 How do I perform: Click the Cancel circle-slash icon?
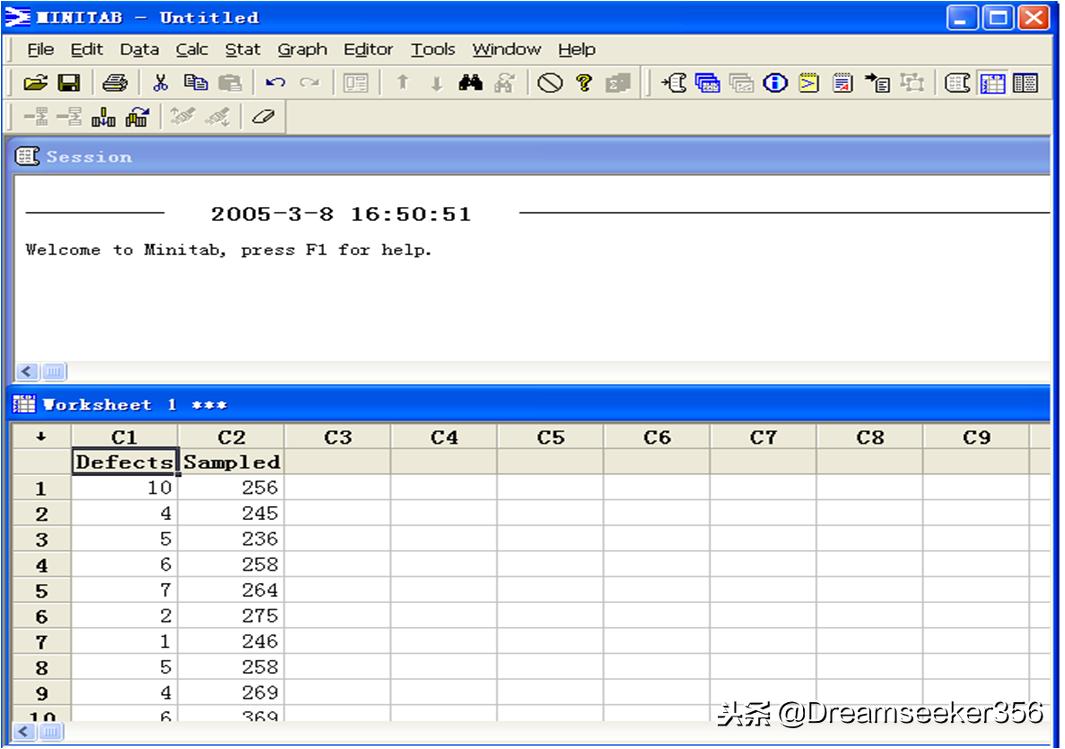(x=549, y=83)
